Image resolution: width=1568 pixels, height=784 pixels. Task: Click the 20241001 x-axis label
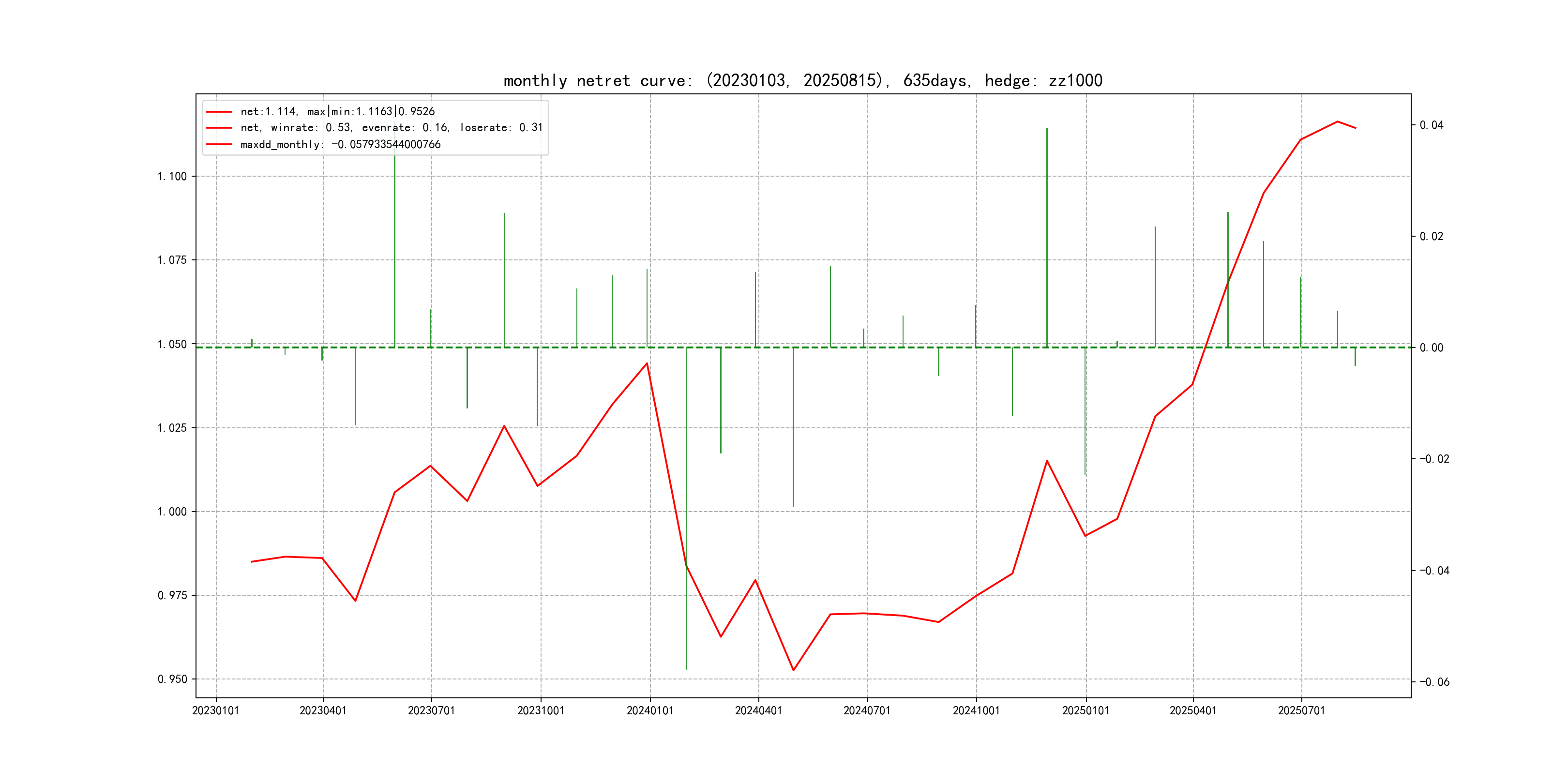[976, 711]
